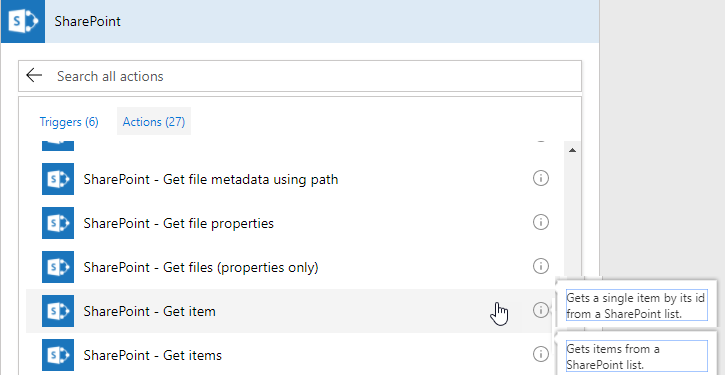The image size is (725, 375).
Task: Open info icon for Get item action
Action: pyautogui.click(x=541, y=310)
